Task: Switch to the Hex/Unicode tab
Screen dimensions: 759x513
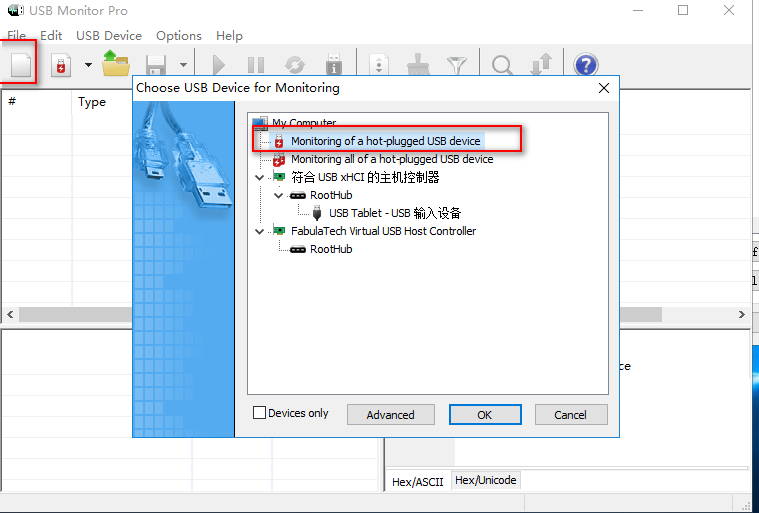Action: (486, 480)
